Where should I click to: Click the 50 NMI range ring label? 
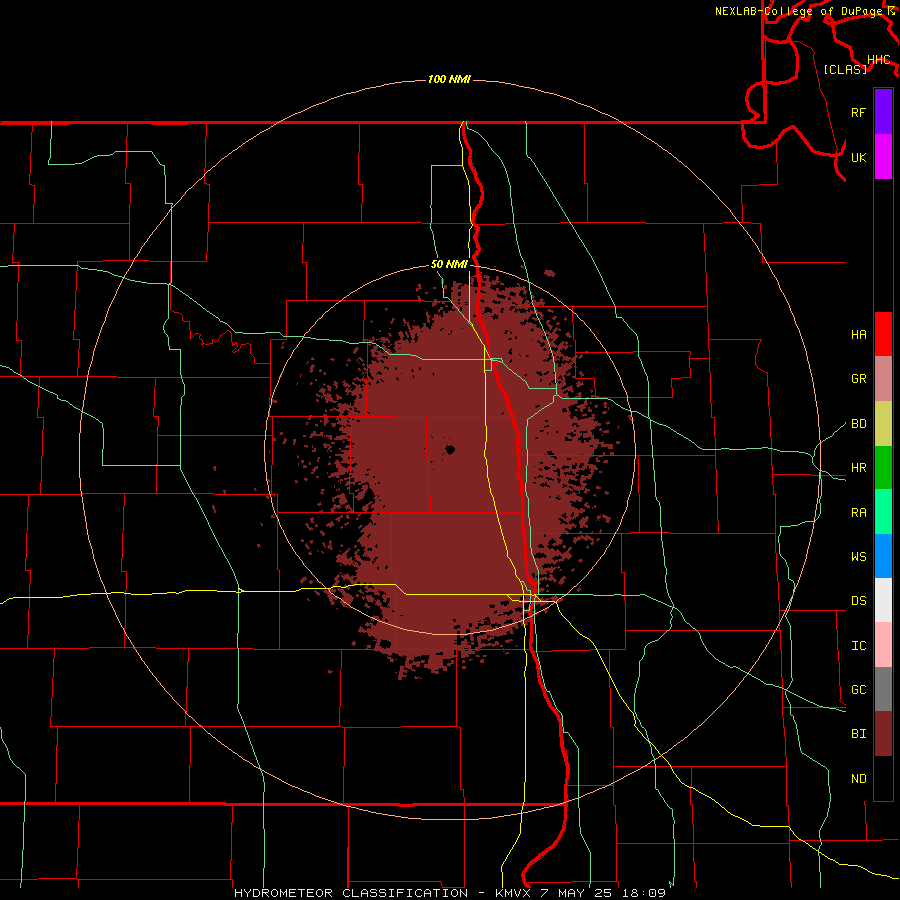pyautogui.click(x=449, y=264)
